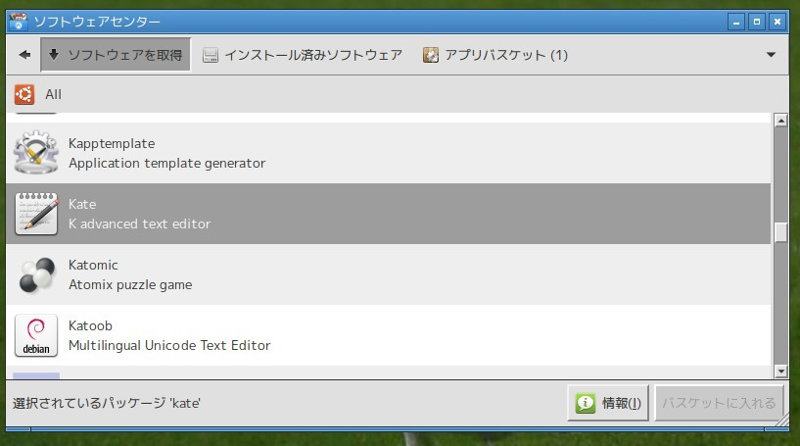Open package info with 情報(I) button
This screenshot has height=446, width=800.
608,403
